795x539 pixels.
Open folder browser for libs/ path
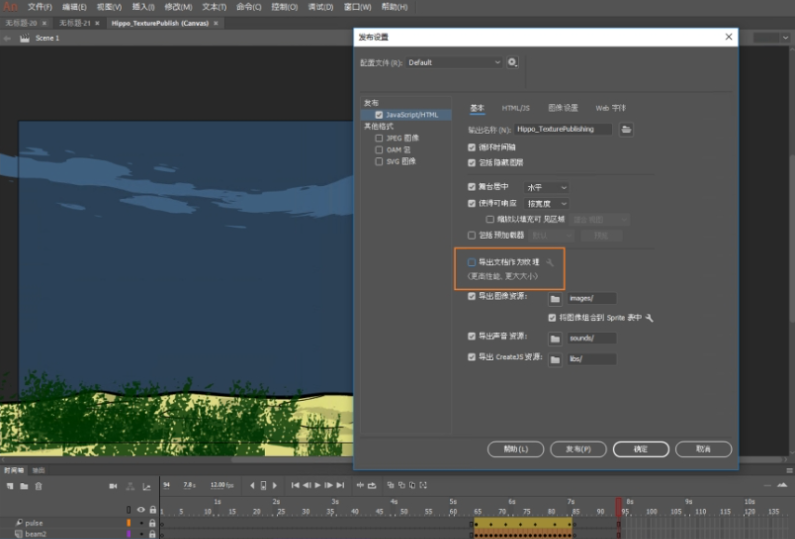tap(555, 360)
